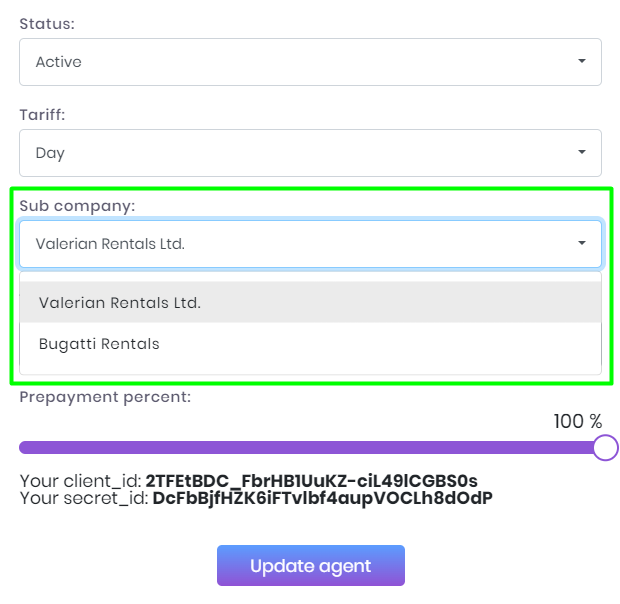This screenshot has height=604, width=620.
Task: Select Valerian Rentals Ltd. from the list
Action: (x=120, y=302)
